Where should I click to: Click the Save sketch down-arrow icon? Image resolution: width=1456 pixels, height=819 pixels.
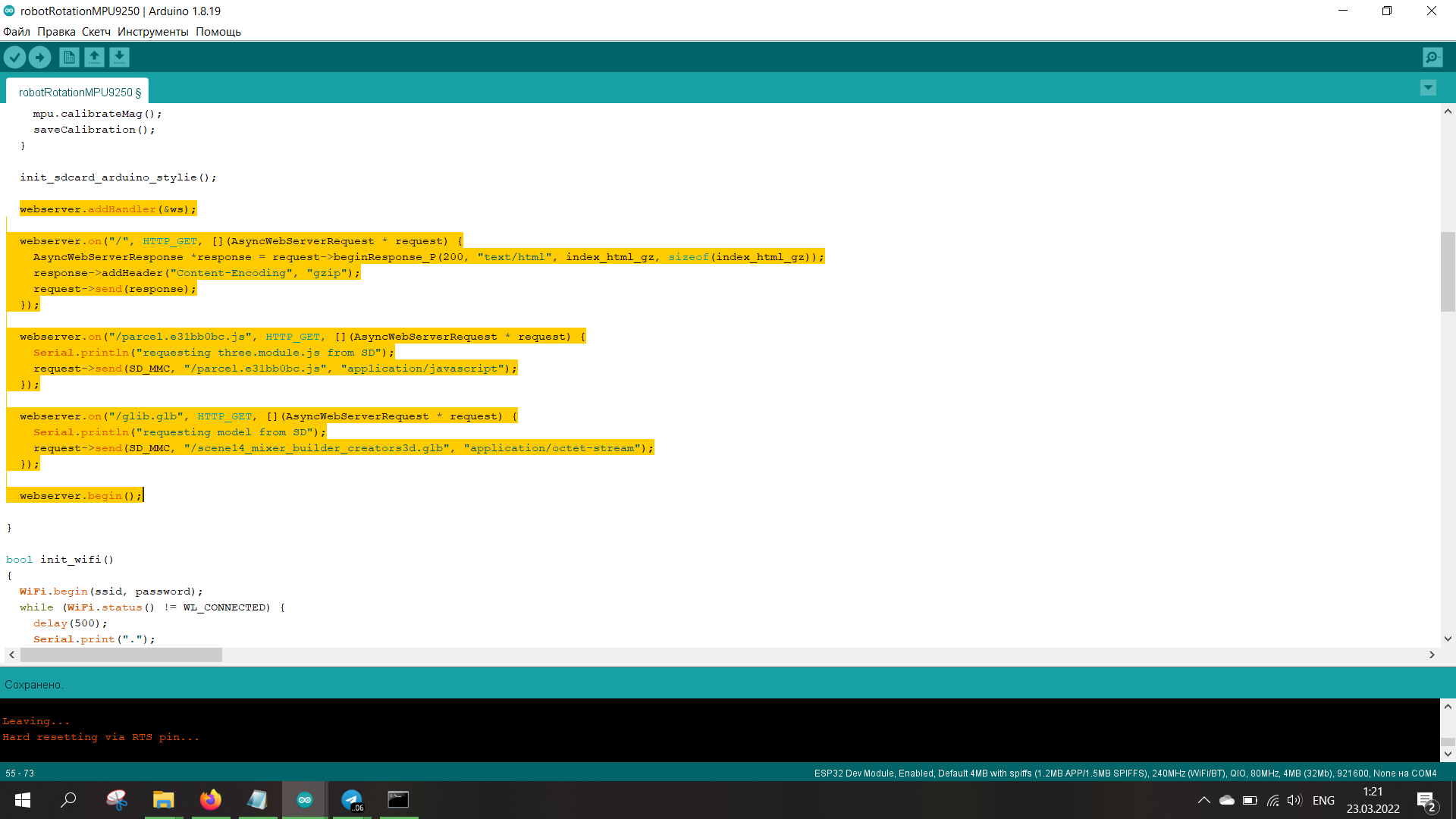click(x=119, y=58)
